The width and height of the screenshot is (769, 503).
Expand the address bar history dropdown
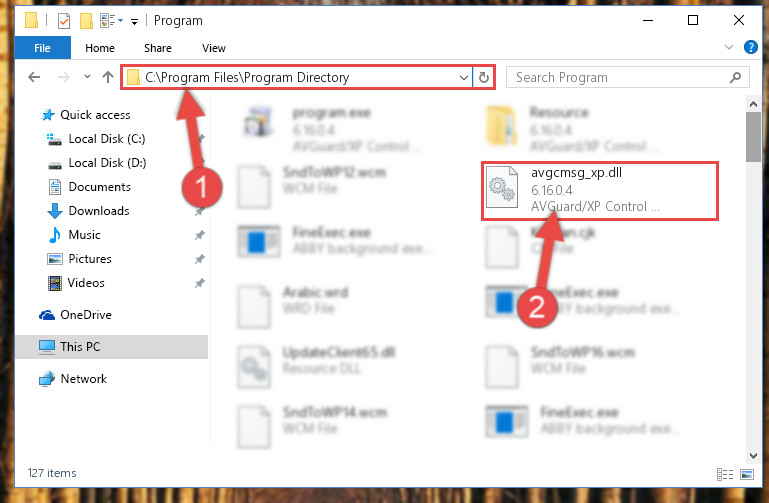(463, 77)
